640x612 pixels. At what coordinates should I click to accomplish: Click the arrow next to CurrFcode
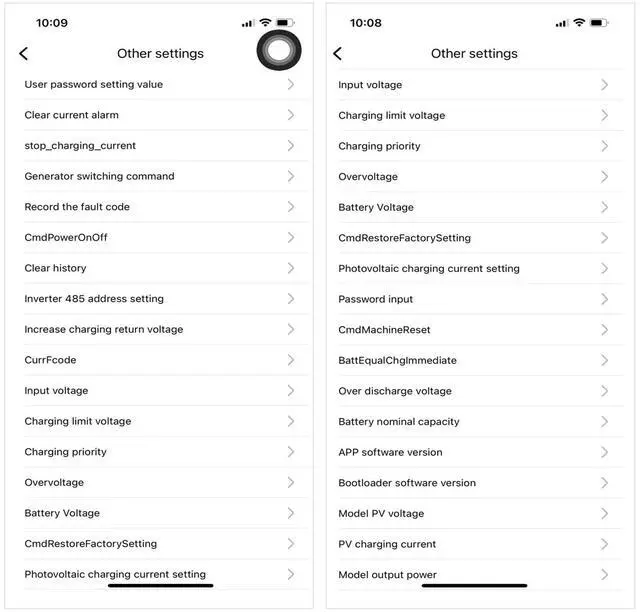[x=291, y=360]
